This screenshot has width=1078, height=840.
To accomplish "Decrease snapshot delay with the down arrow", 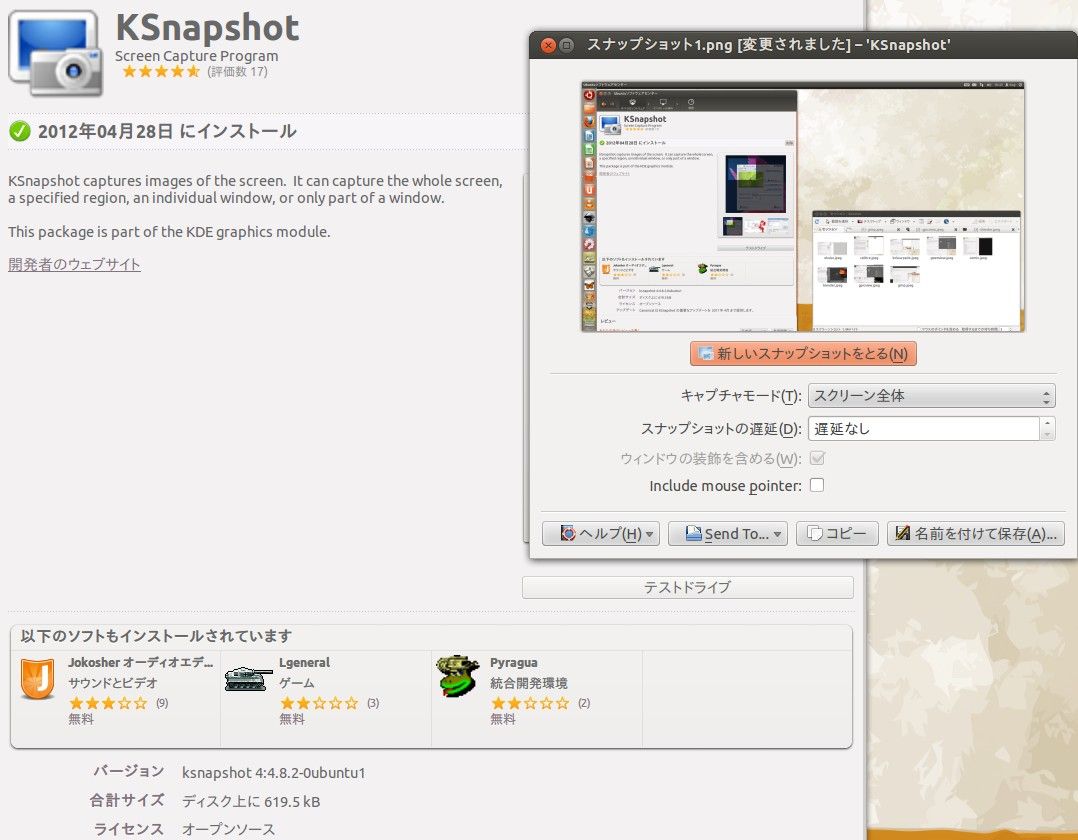I will click(x=1047, y=434).
